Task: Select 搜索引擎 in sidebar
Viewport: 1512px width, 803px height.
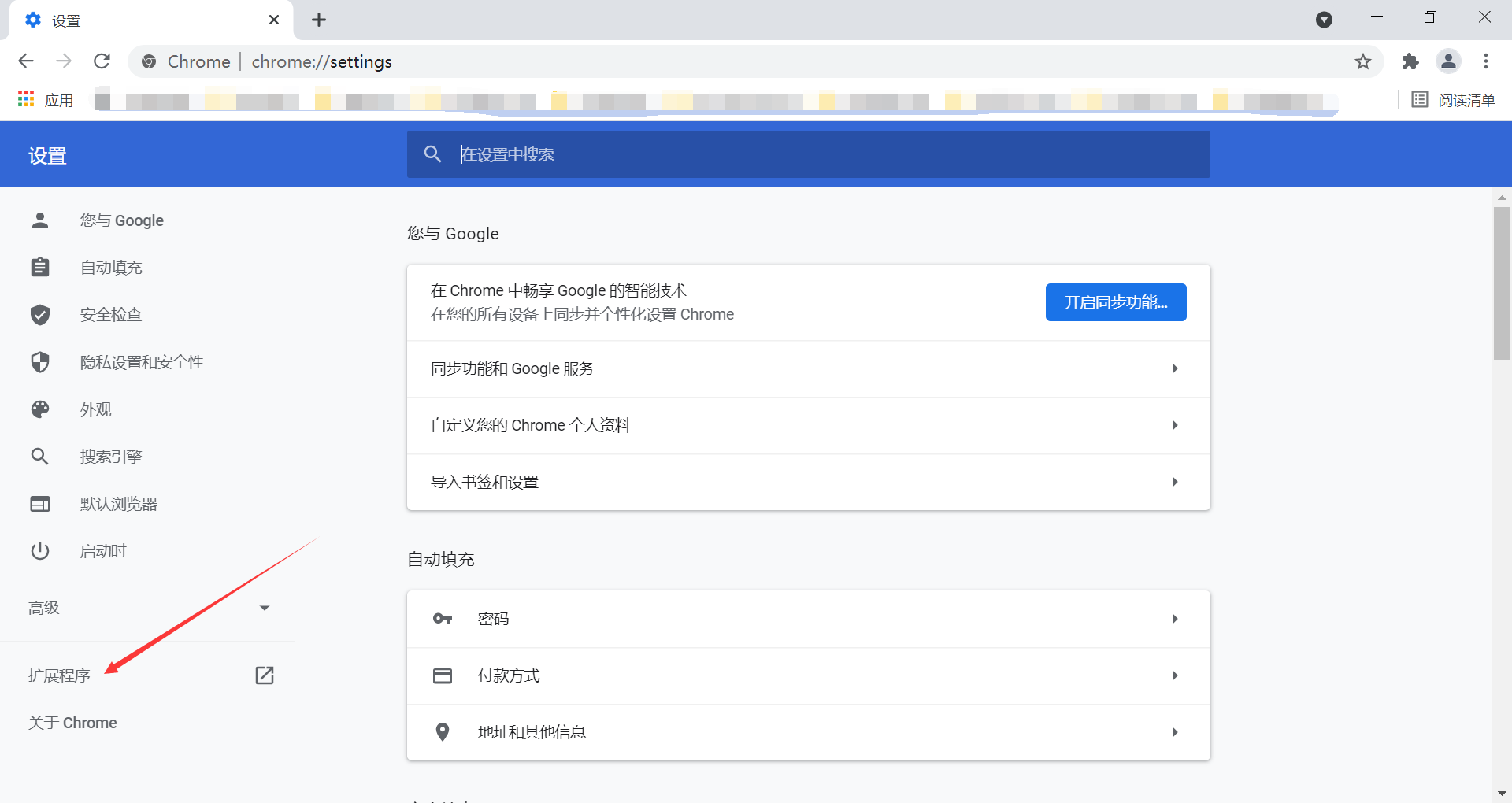Action: [111, 457]
